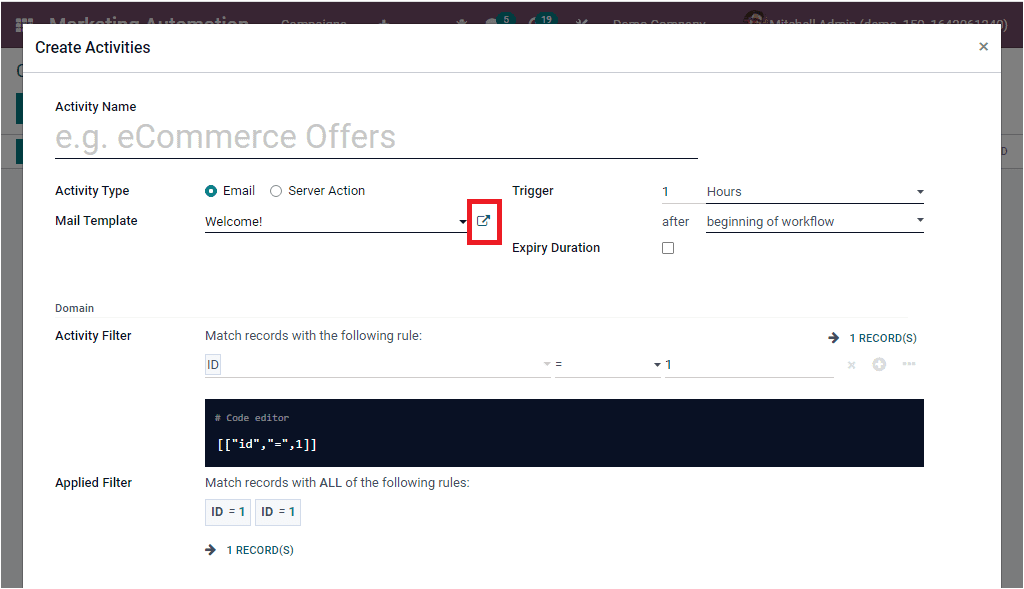Delete the ID filter rule
This screenshot has height=589, width=1024.
[x=852, y=365]
